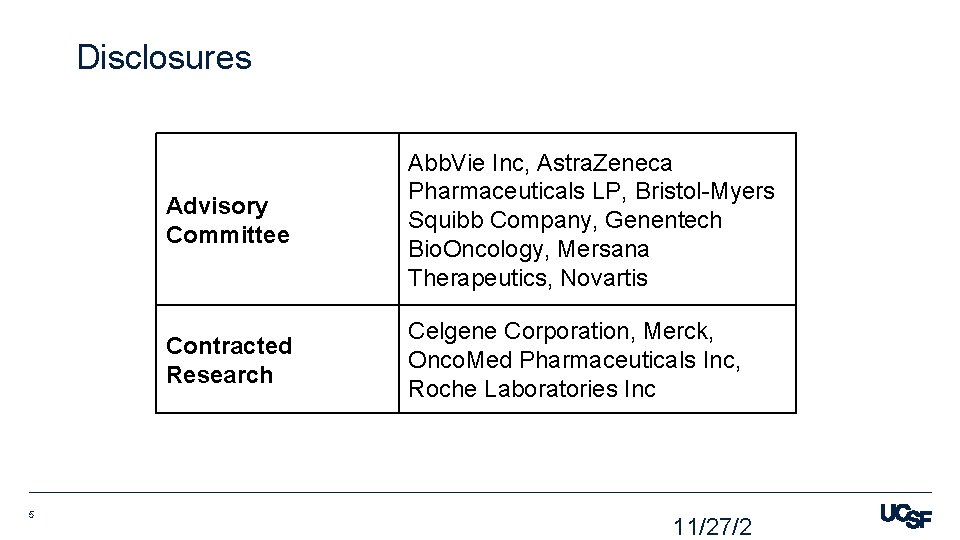This screenshot has width=960, height=540.
Task: Click the 11/27/2 date footer
Action: [x=712, y=527]
